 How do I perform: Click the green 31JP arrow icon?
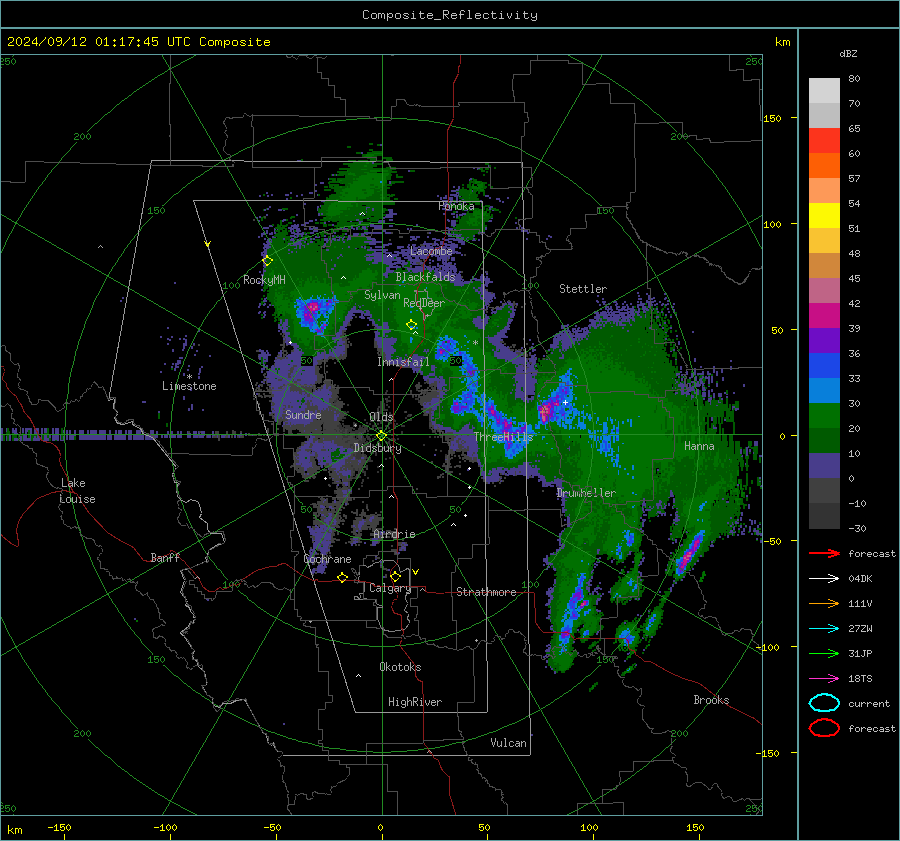pyautogui.click(x=824, y=653)
